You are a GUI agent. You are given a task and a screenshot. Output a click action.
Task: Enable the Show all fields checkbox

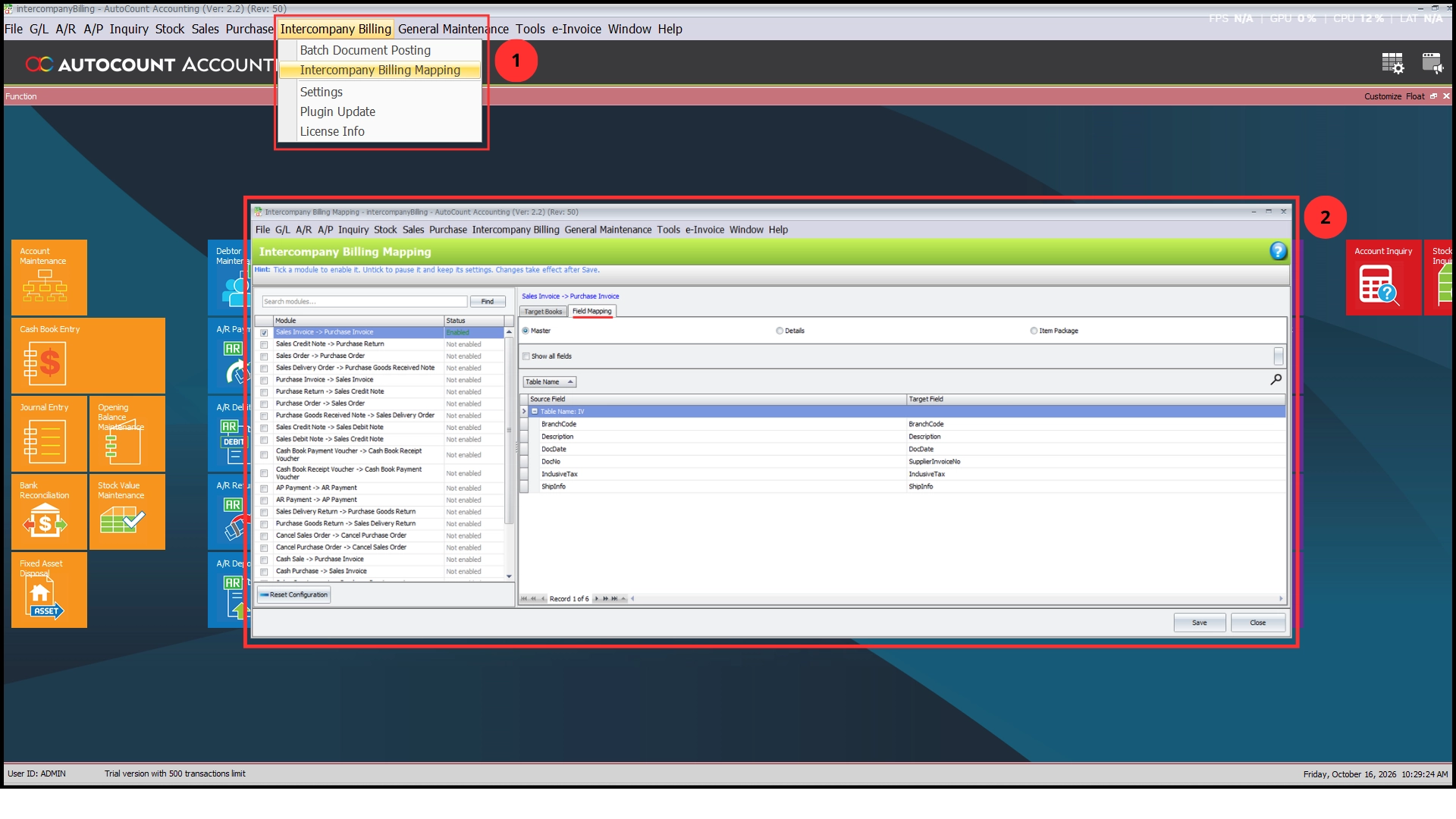coord(526,356)
